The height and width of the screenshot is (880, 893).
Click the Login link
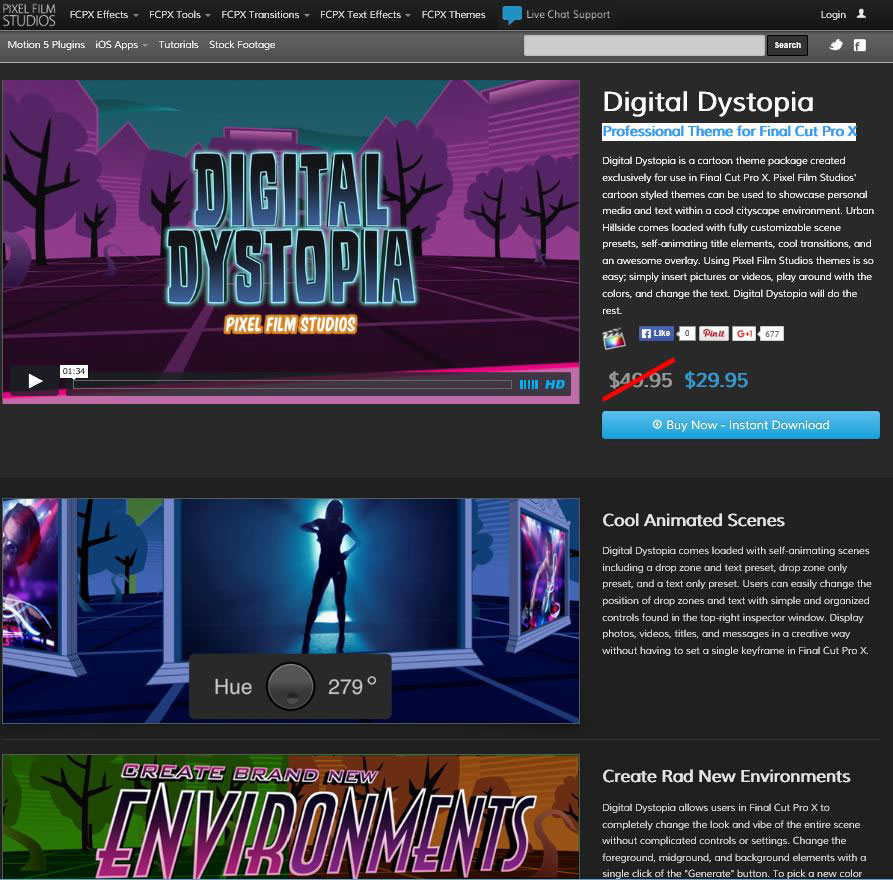point(833,15)
